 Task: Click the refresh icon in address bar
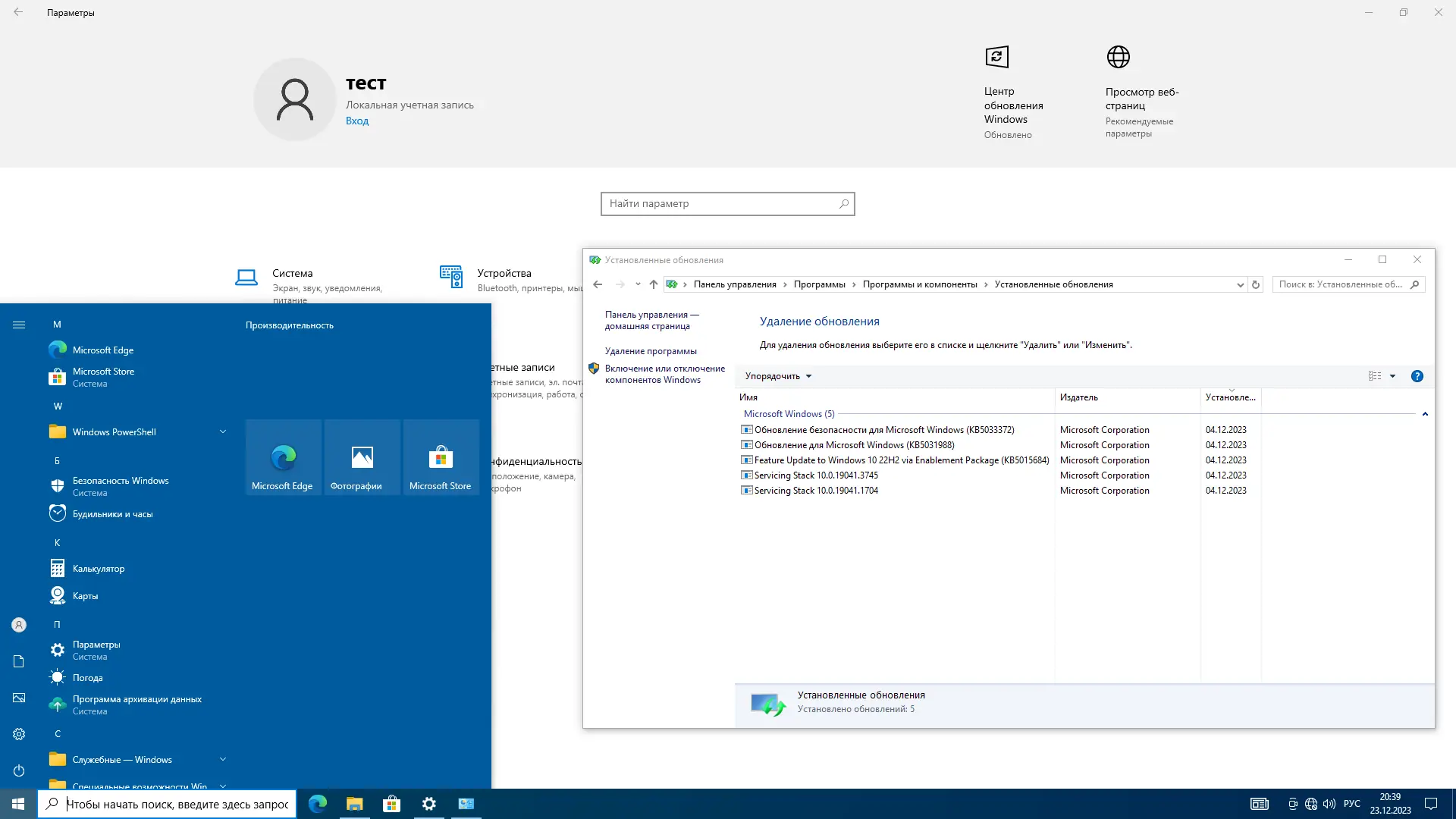(x=1256, y=285)
